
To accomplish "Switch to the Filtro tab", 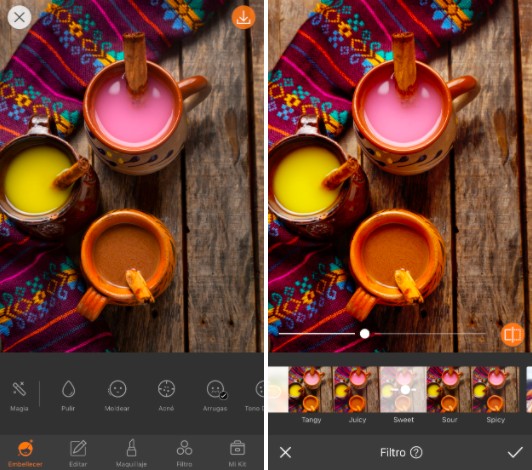I will (184, 453).
